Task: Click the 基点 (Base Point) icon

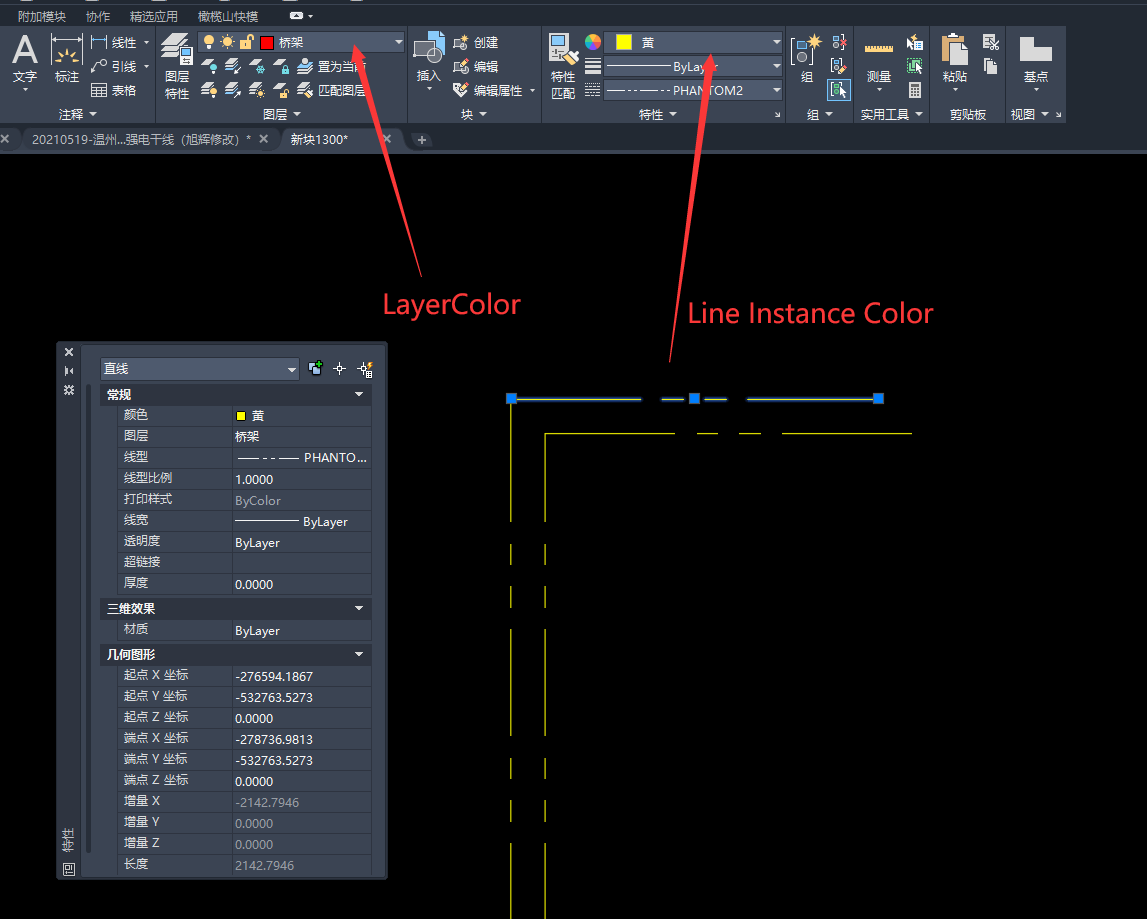Action: point(1035,55)
